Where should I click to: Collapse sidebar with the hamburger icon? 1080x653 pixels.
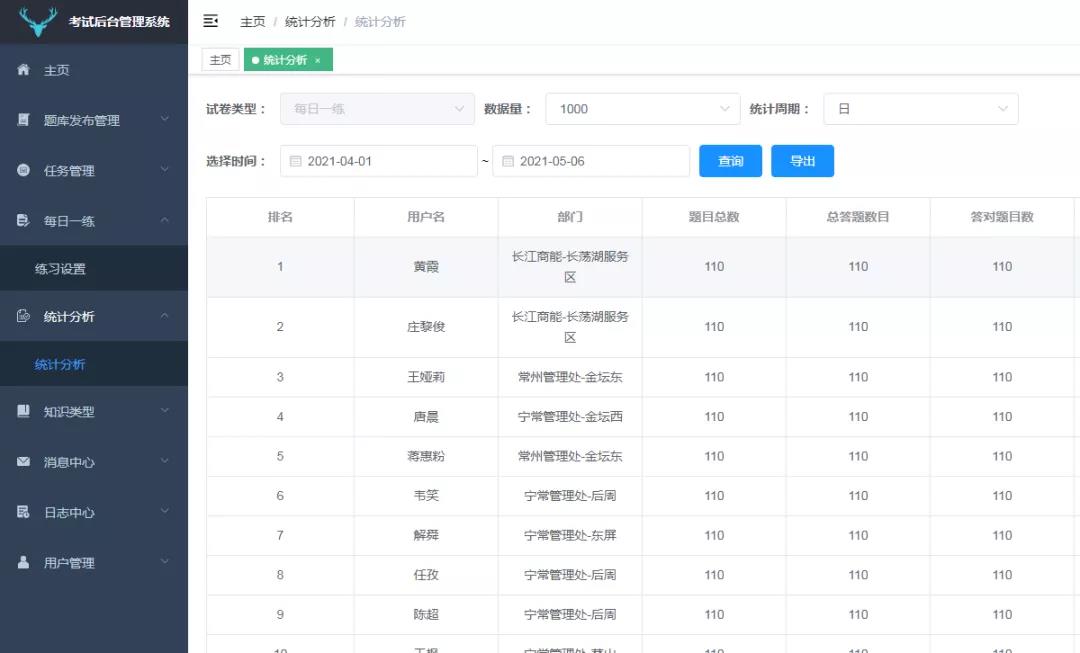[211, 21]
